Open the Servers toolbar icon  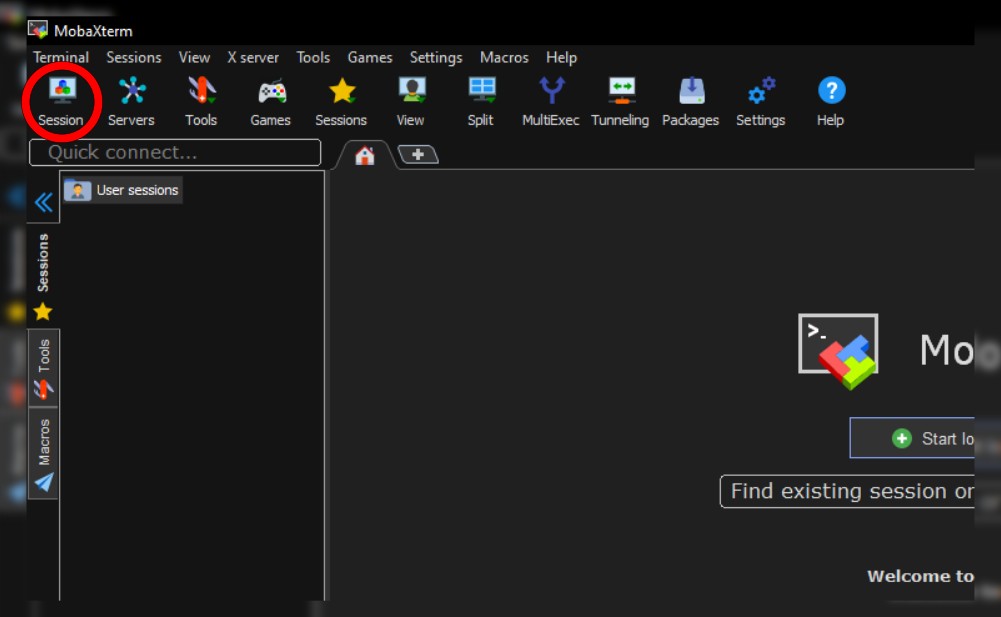coord(131,102)
